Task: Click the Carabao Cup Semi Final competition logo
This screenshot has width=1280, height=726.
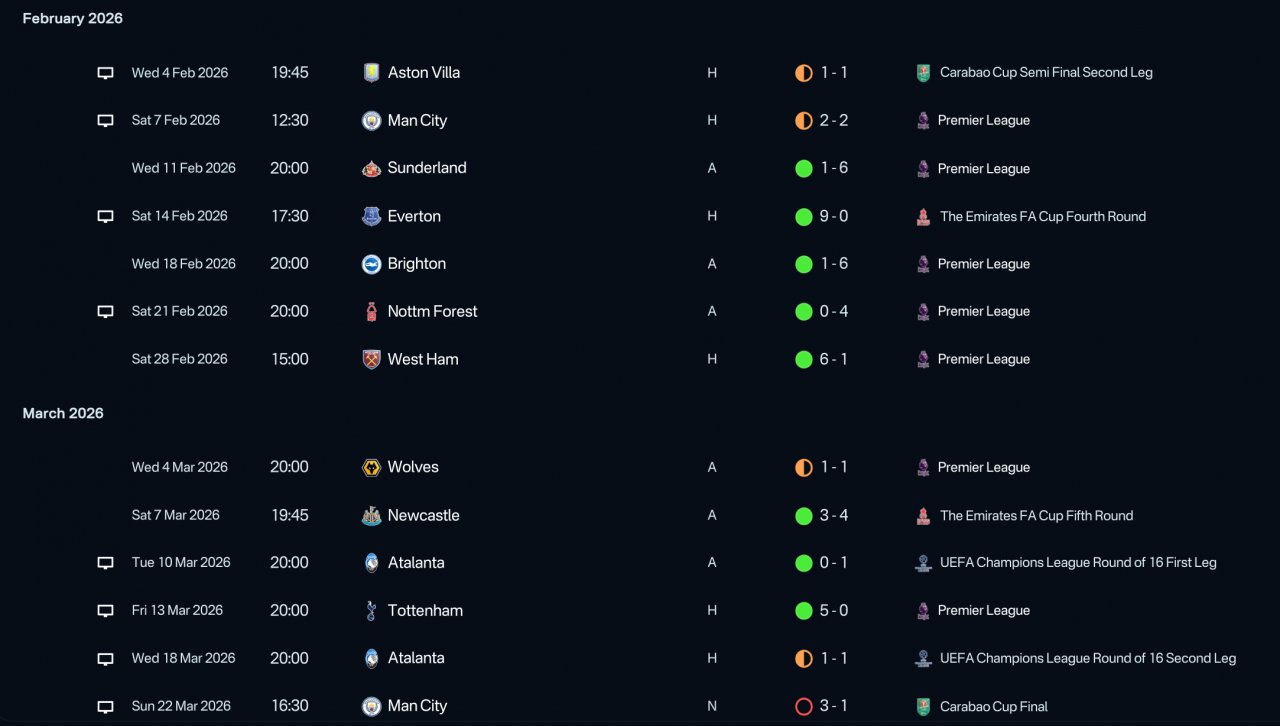Action: click(x=923, y=73)
